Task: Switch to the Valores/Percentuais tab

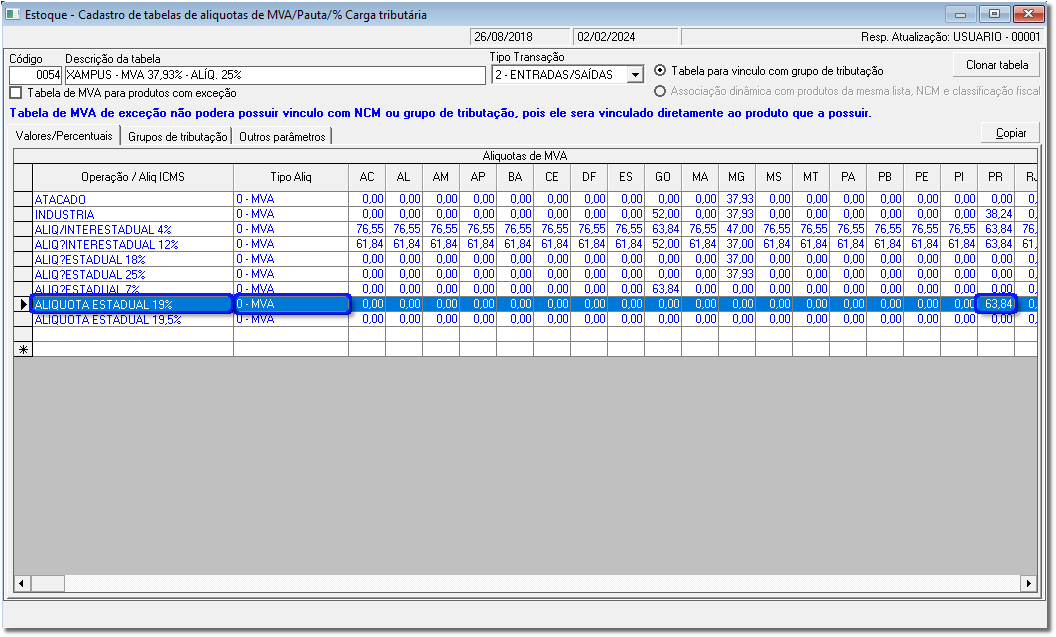Action: coord(65,136)
